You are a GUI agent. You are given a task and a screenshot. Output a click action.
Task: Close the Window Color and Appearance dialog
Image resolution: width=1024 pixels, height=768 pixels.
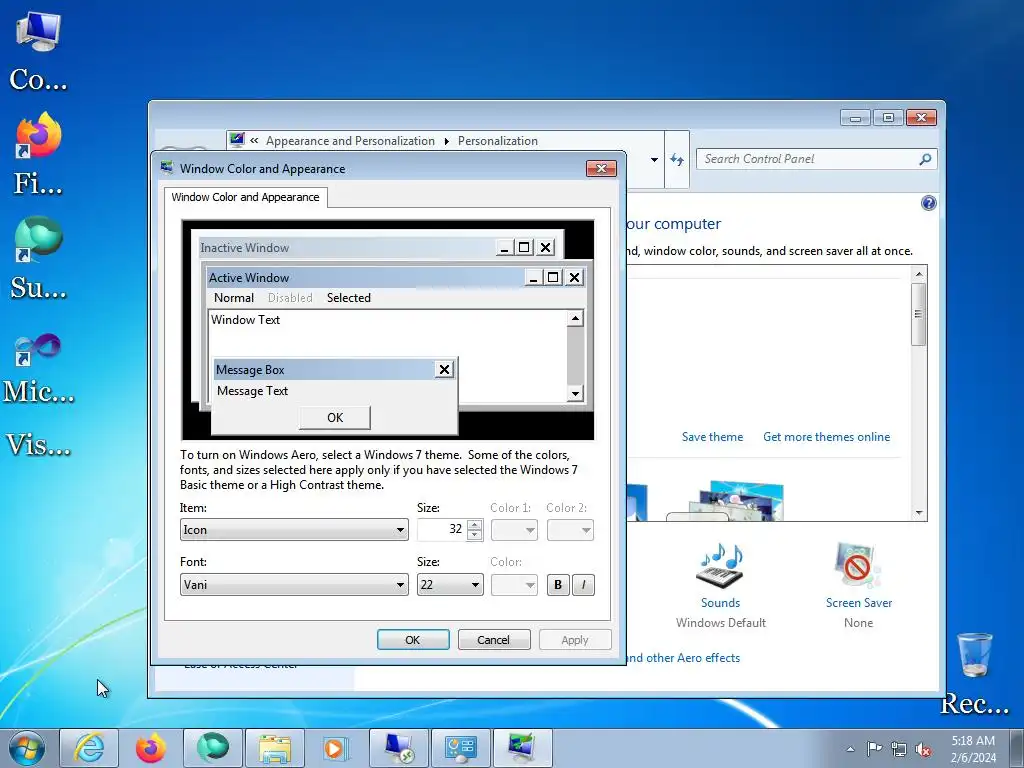[601, 168]
